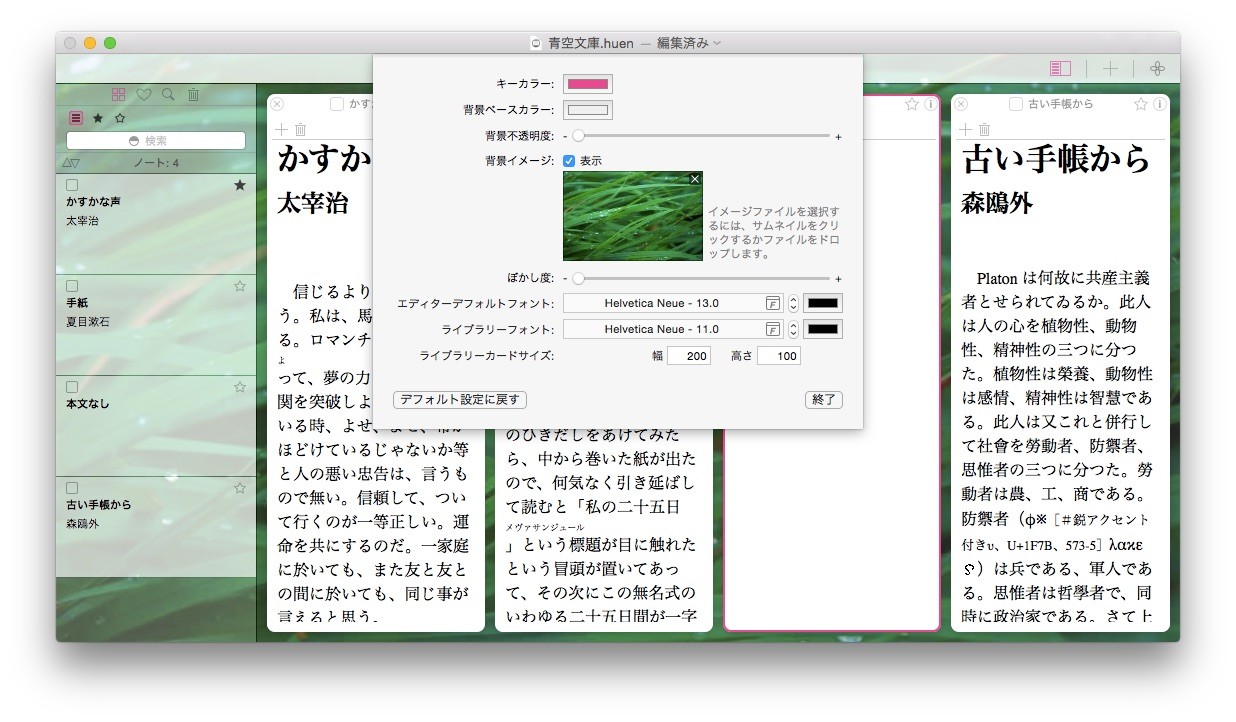
Task: Click 終了 button to close settings
Action: click(824, 400)
